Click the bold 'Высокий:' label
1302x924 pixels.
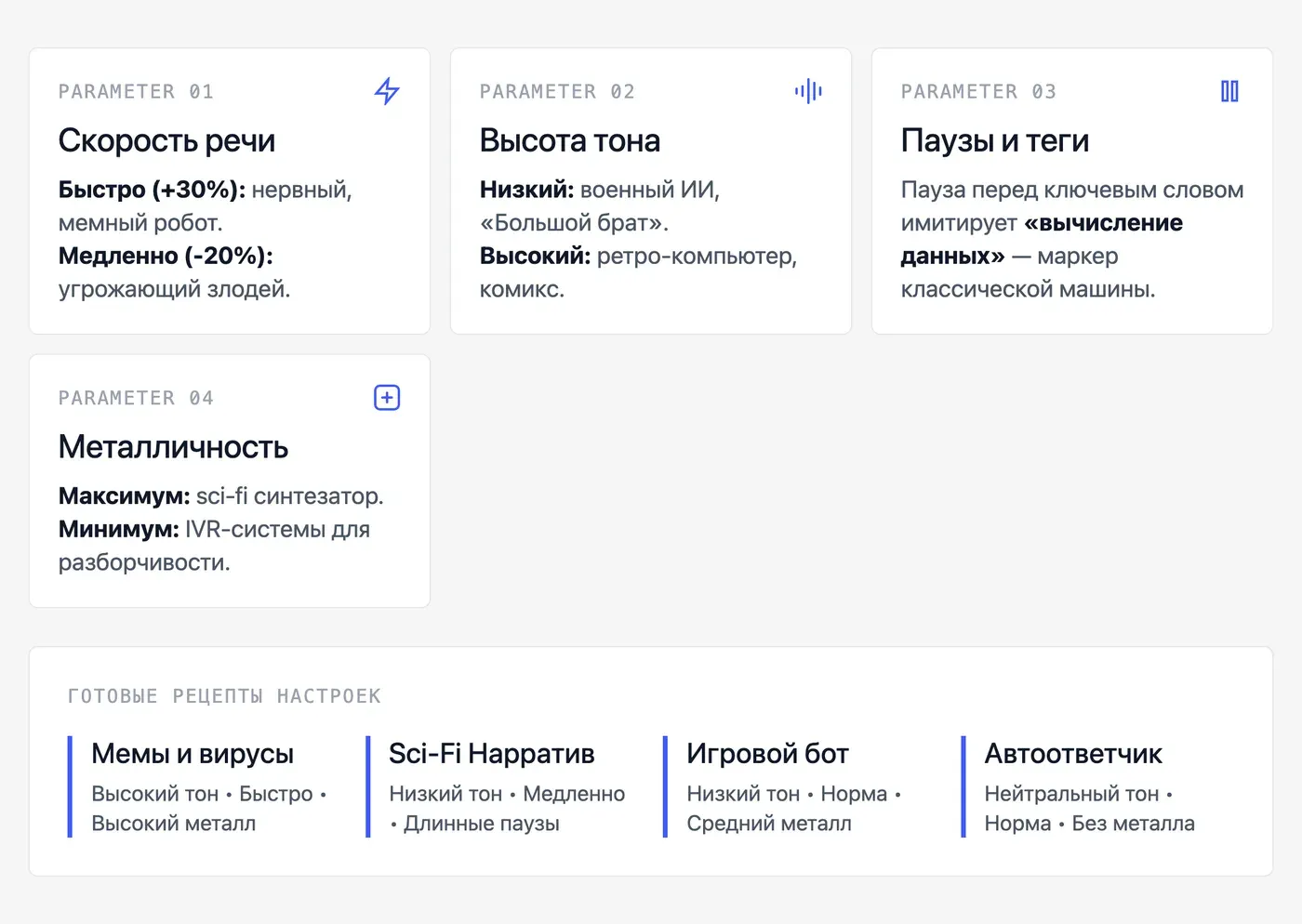click(535, 256)
